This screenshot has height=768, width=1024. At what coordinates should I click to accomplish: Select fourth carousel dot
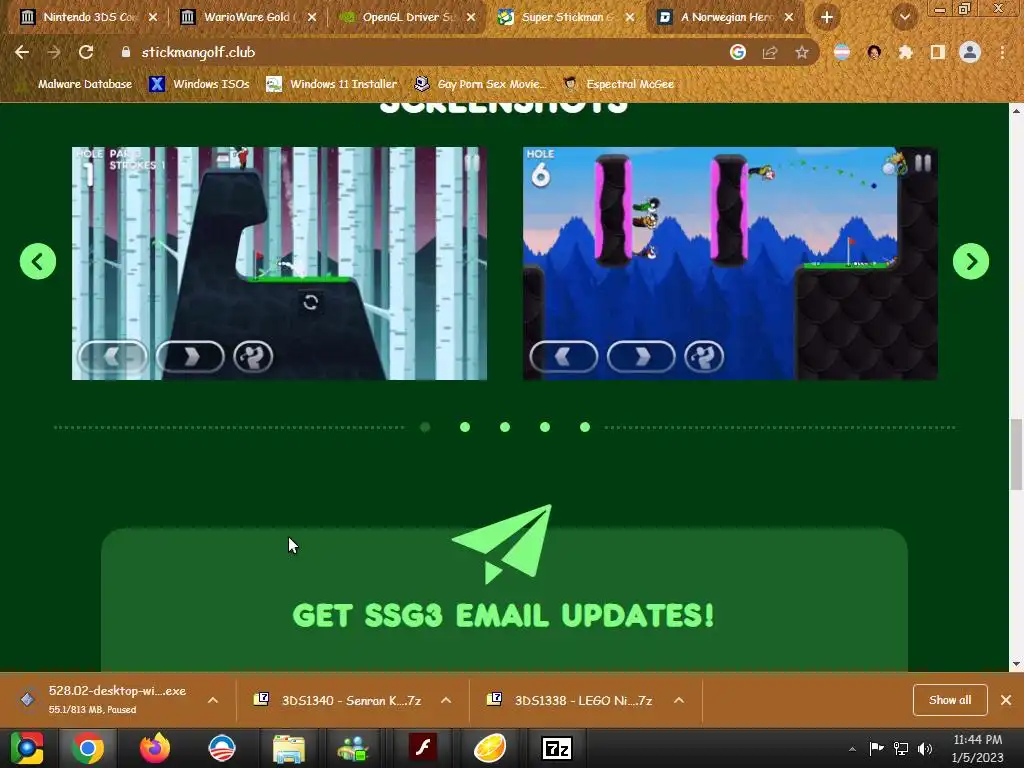point(545,427)
